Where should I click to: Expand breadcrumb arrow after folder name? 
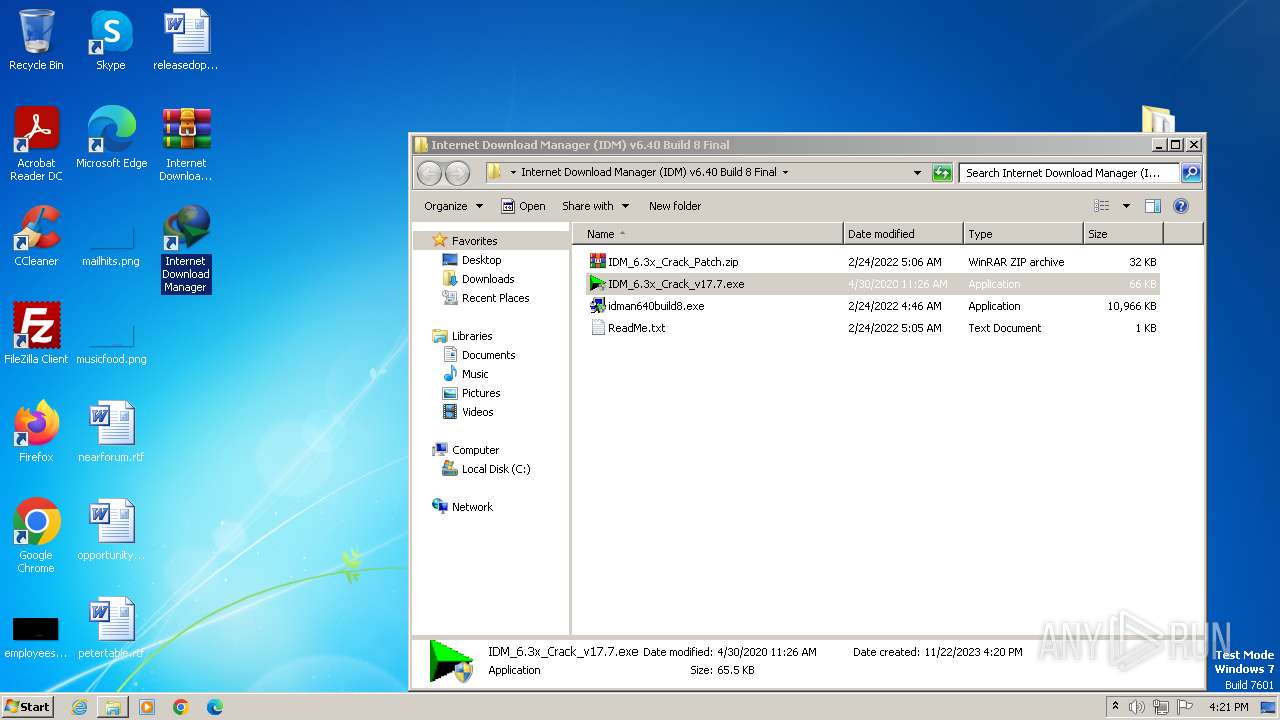coord(785,173)
